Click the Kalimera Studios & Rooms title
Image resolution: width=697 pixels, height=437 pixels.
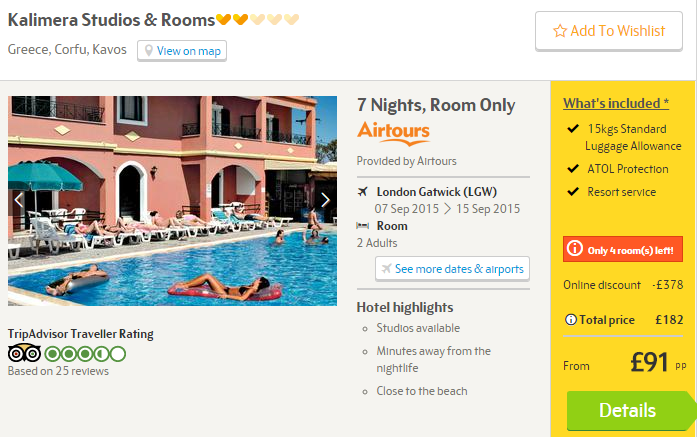click(x=112, y=20)
